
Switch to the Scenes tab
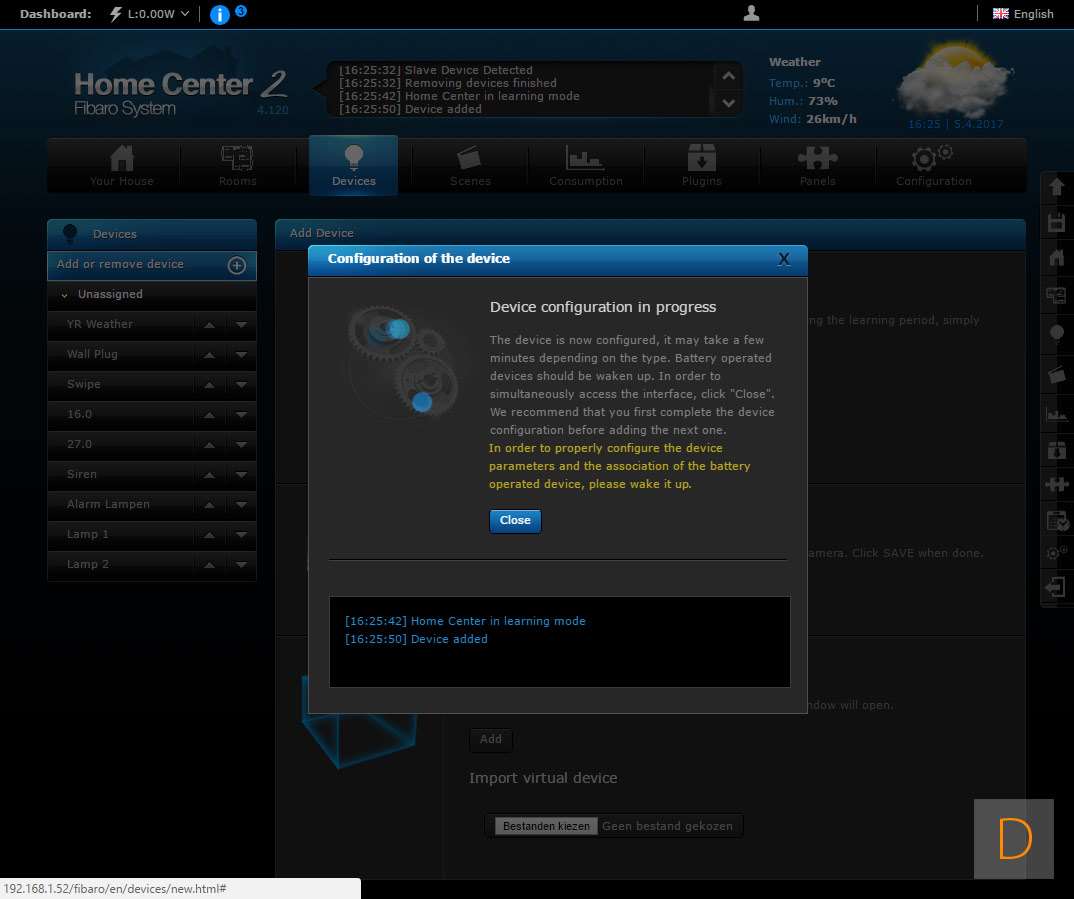tap(470, 166)
